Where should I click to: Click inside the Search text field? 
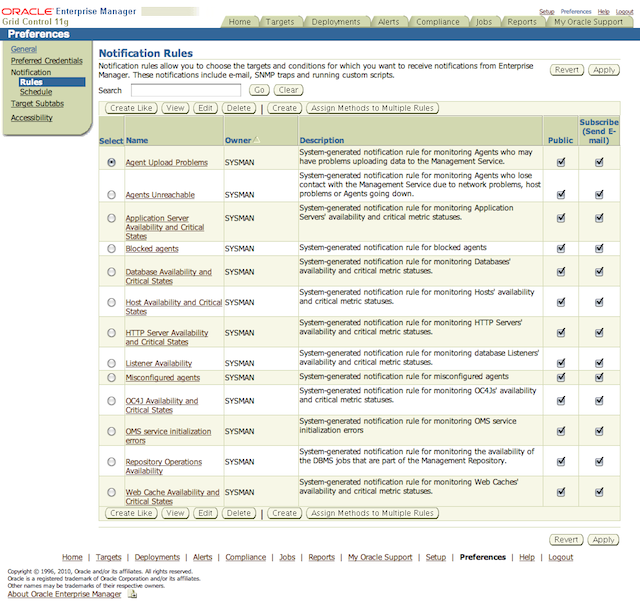(185, 90)
